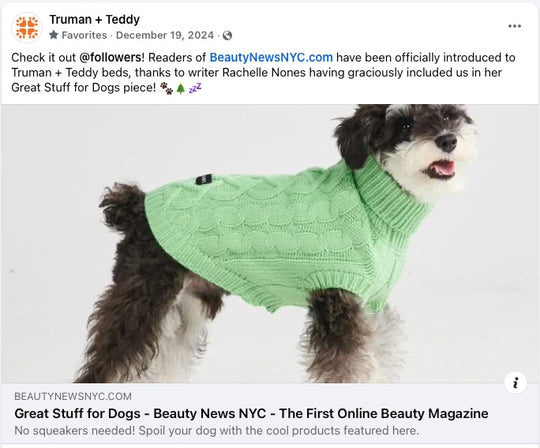Open the Great Stuff for Dogs headline
Viewport: 540px width, 448px height.
pos(251,413)
